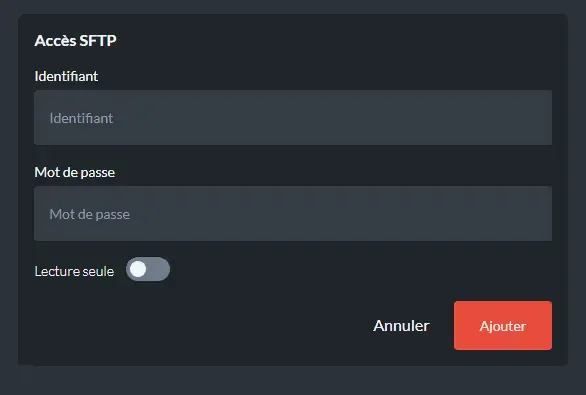Focus the Identifiant input field

click(x=293, y=117)
